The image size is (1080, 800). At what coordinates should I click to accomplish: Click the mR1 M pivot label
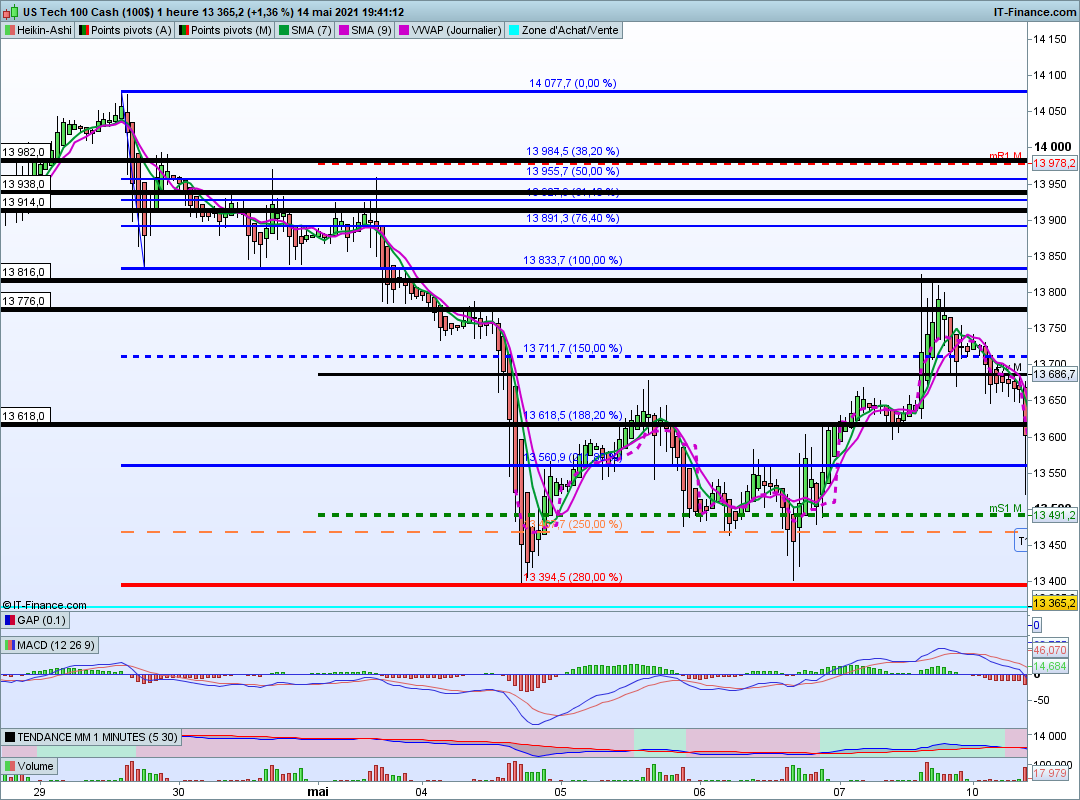coord(1005,156)
